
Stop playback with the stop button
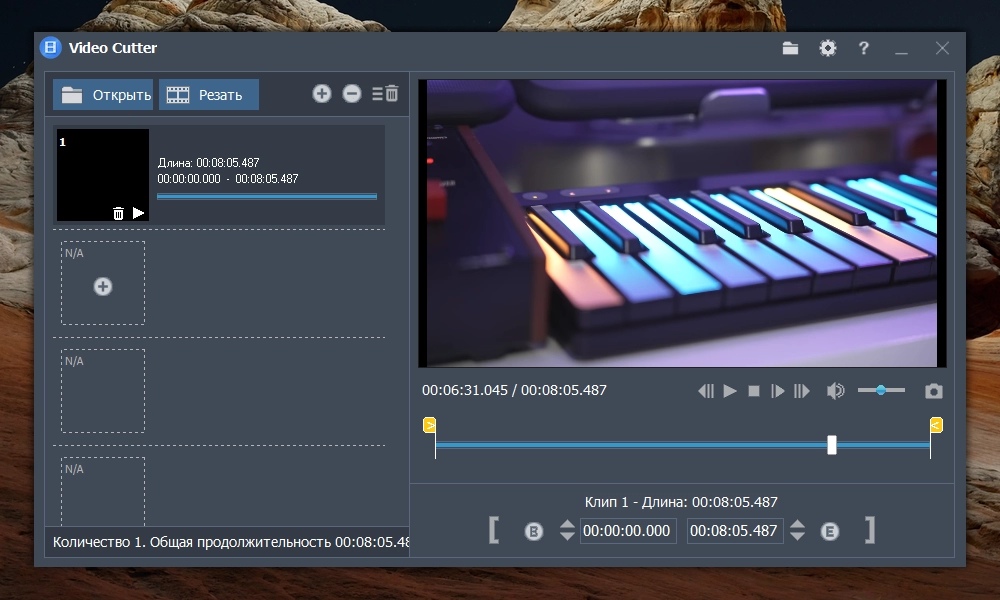tap(754, 391)
